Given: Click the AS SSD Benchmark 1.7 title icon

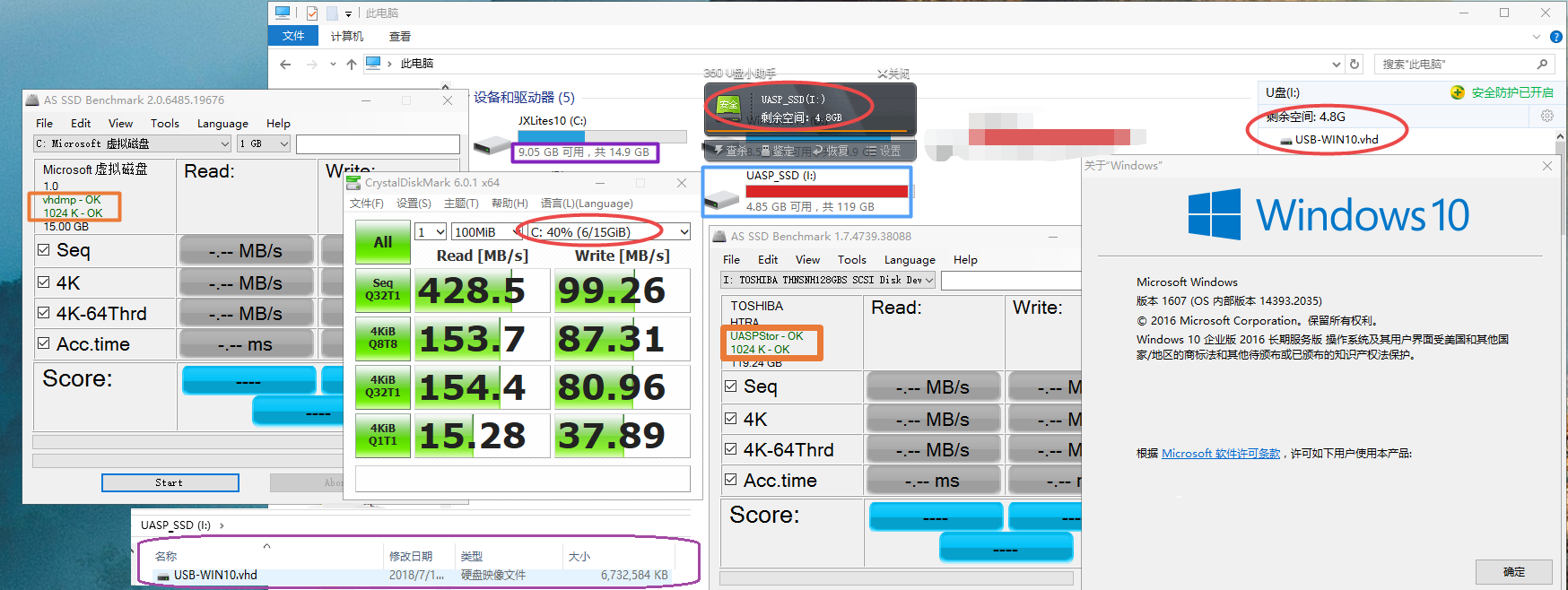Looking at the screenshot, I should point(720,237).
